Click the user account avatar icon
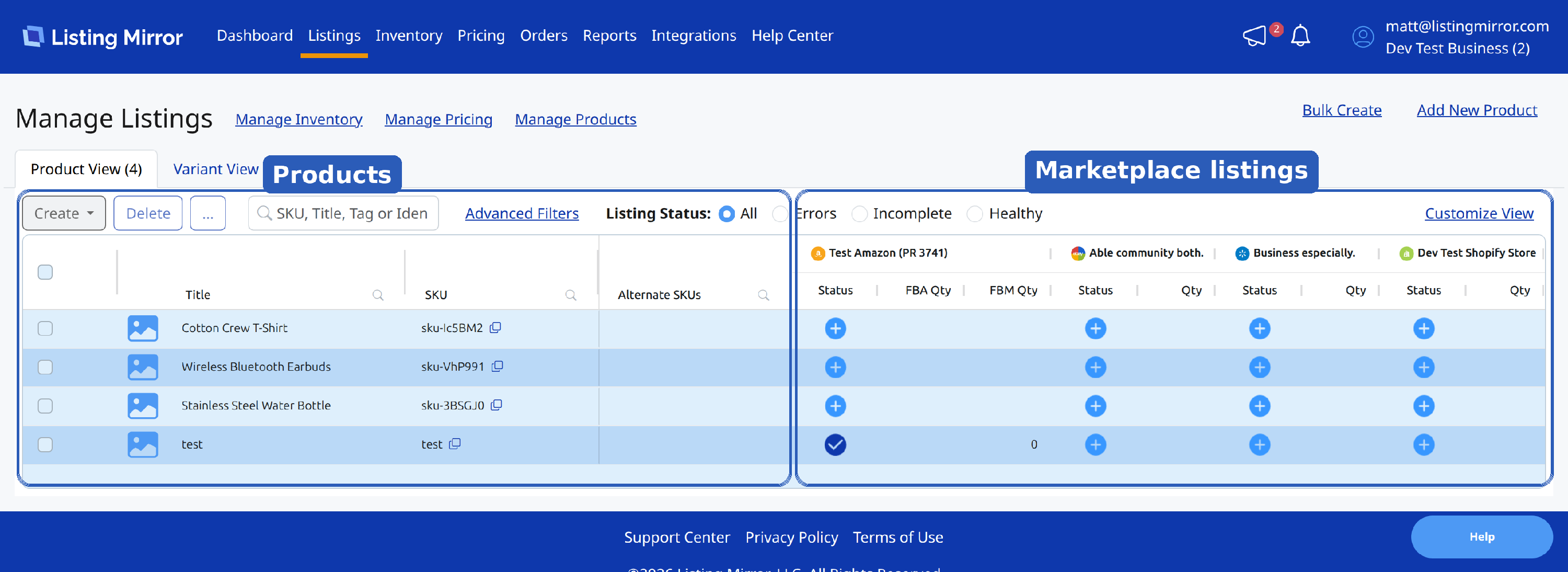This screenshot has height=572, width=1568. [1363, 37]
